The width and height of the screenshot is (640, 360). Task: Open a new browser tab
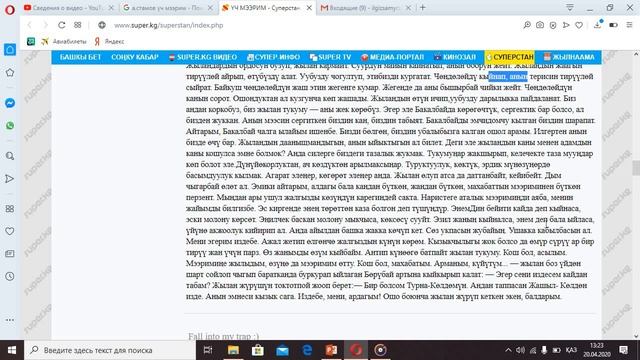[423, 7]
